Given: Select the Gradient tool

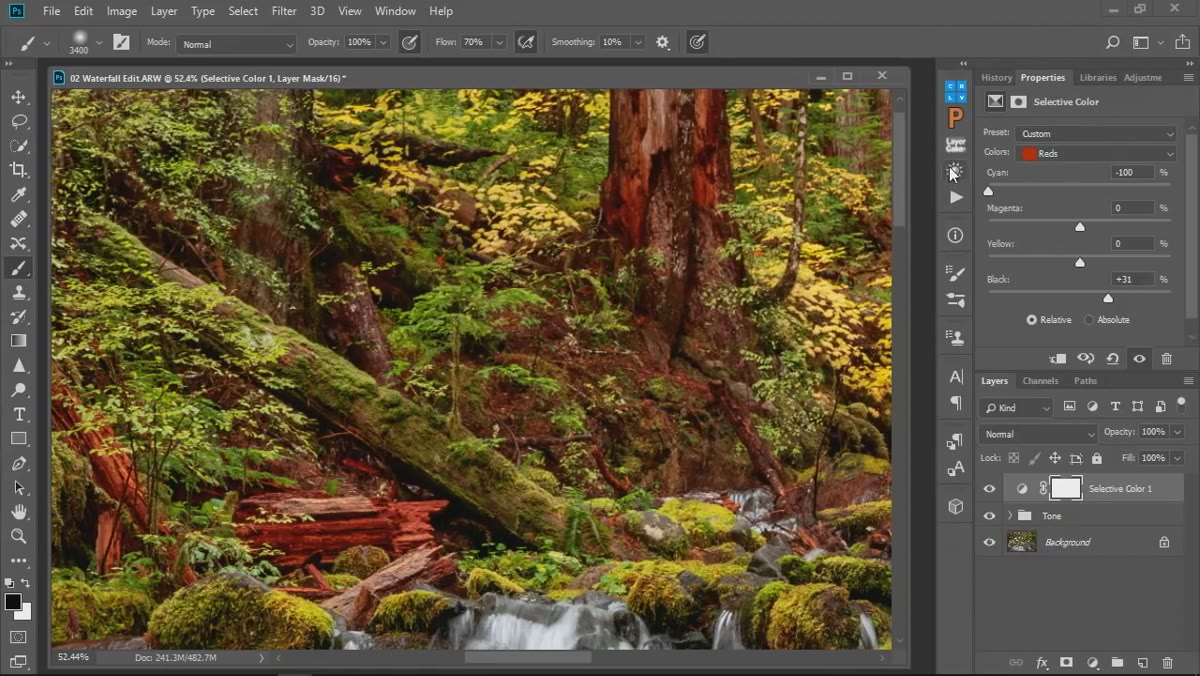Looking at the screenshot, I should 18,341.
